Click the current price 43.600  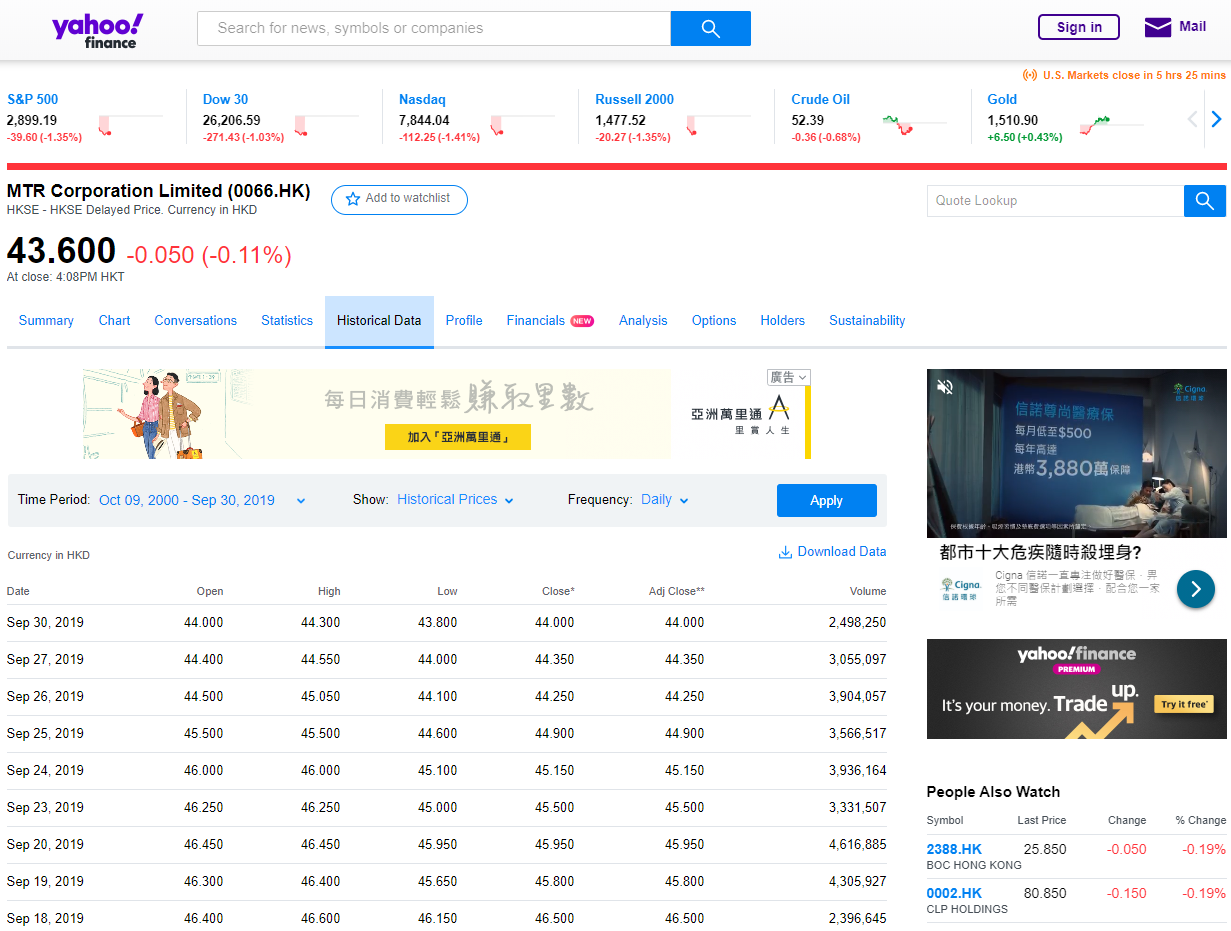click(61, 251)
